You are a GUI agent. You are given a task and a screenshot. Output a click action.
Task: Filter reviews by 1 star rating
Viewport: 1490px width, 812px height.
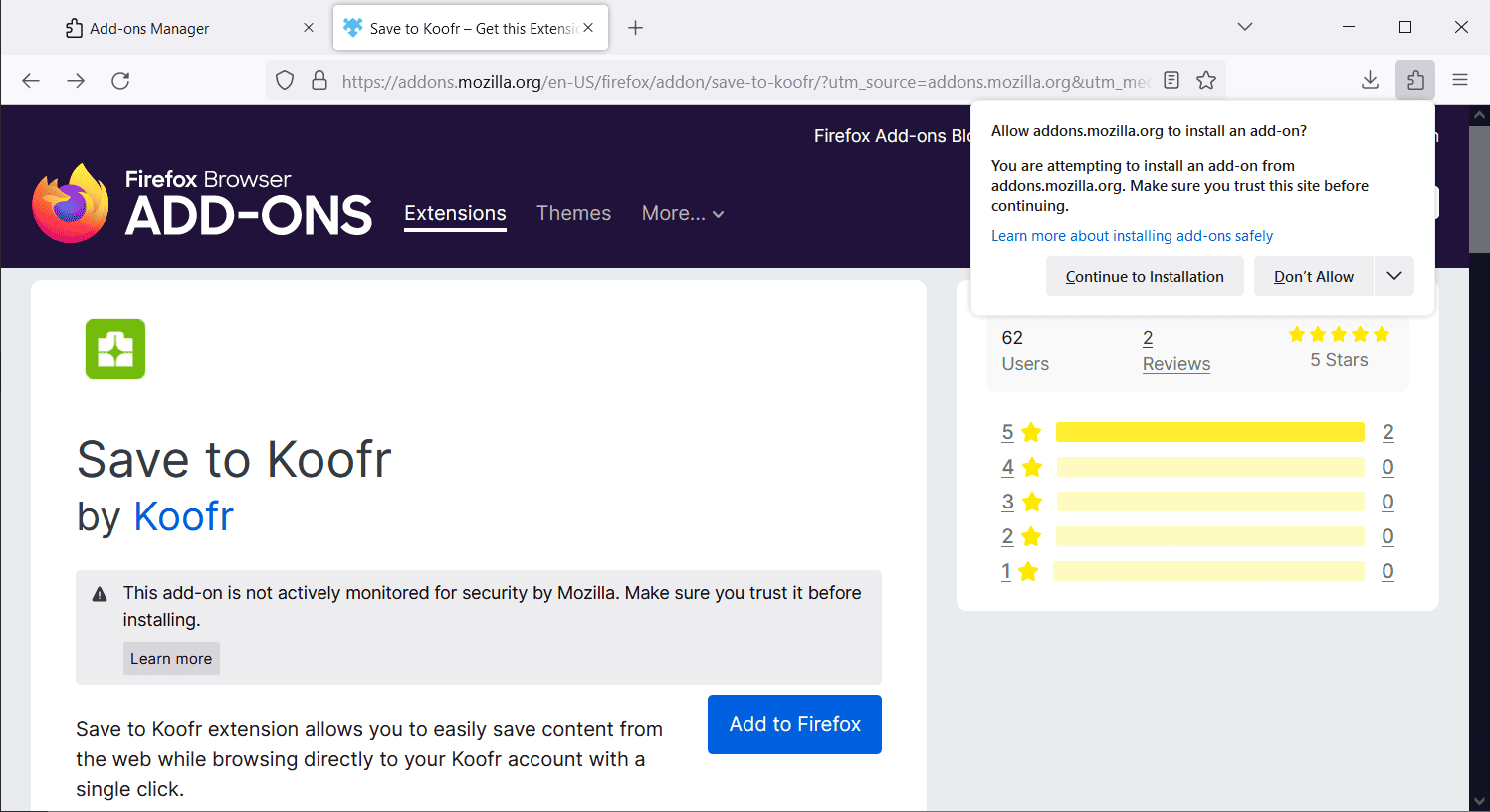point(1020,571)
